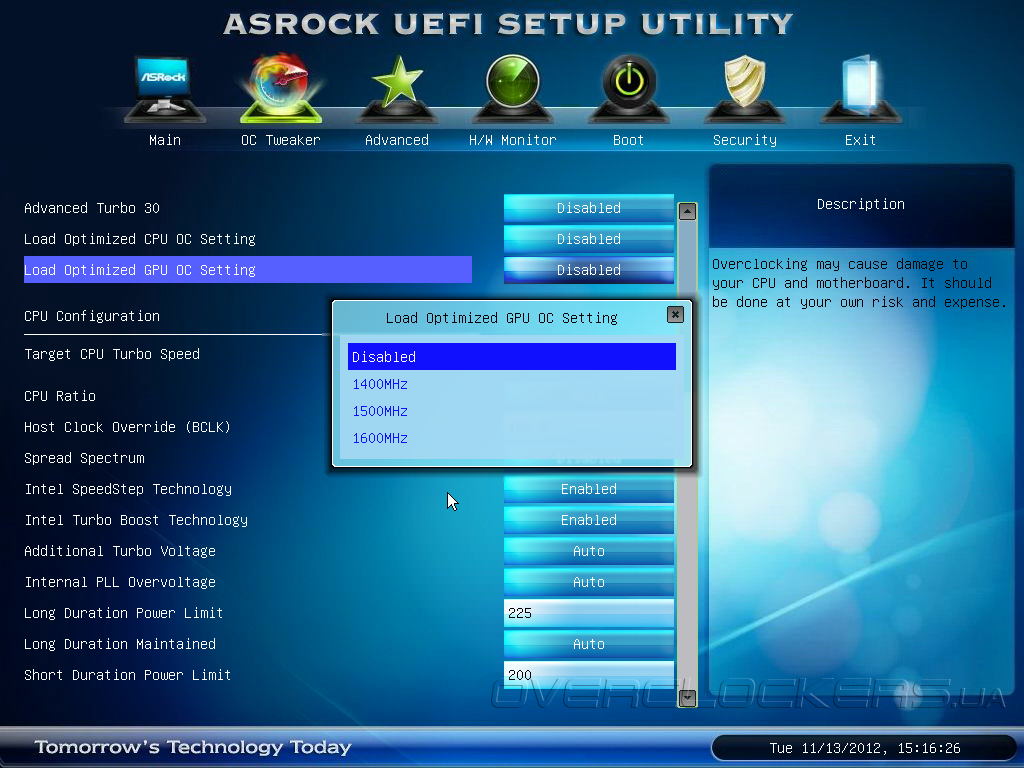Open Long Duration Maintained Auto dropdown
Image resolution: width=1024 pixels, height=768 pixels.
click(588, 644)
